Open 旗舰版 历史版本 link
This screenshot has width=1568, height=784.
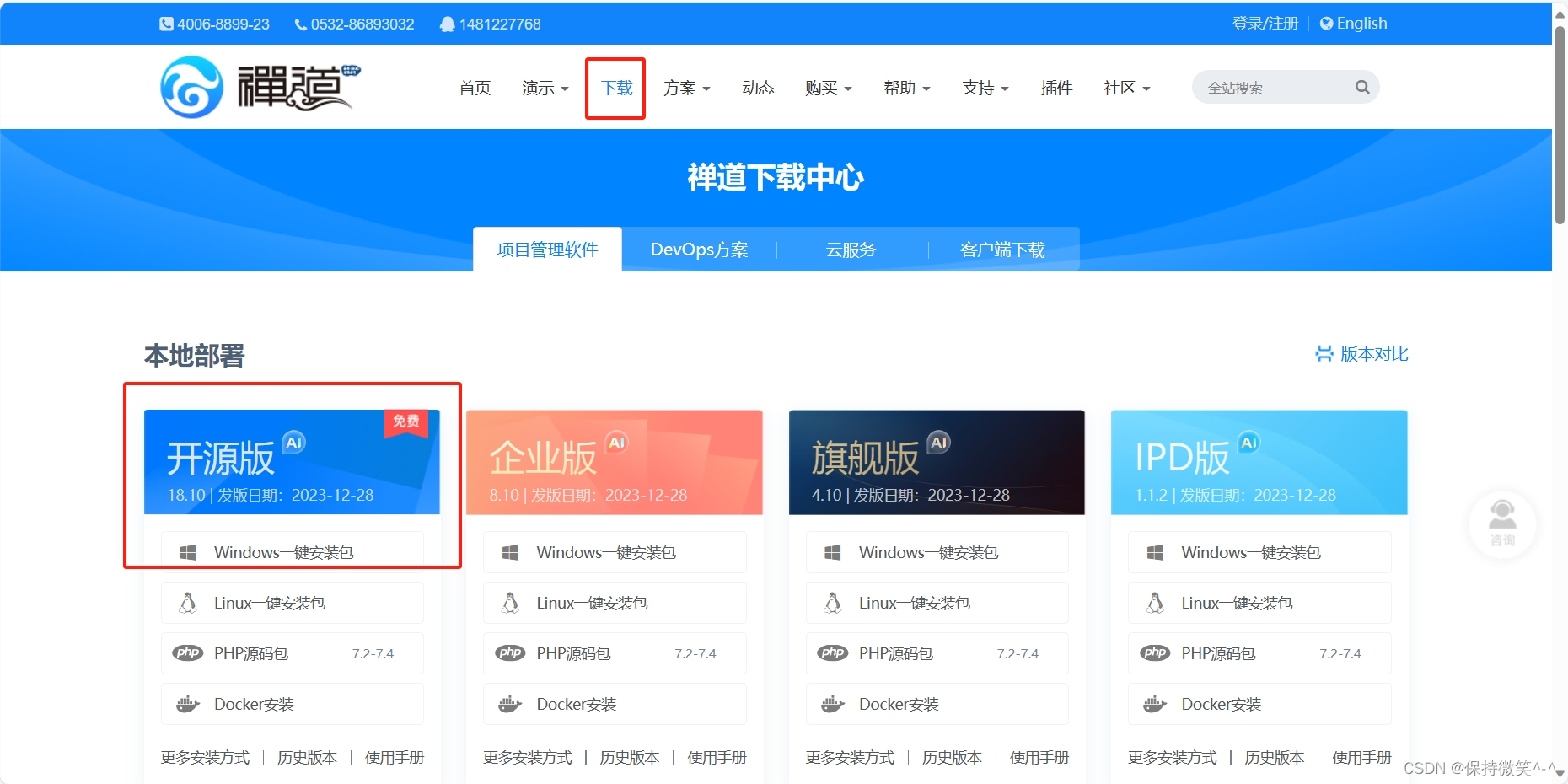[x=952, y=758]
